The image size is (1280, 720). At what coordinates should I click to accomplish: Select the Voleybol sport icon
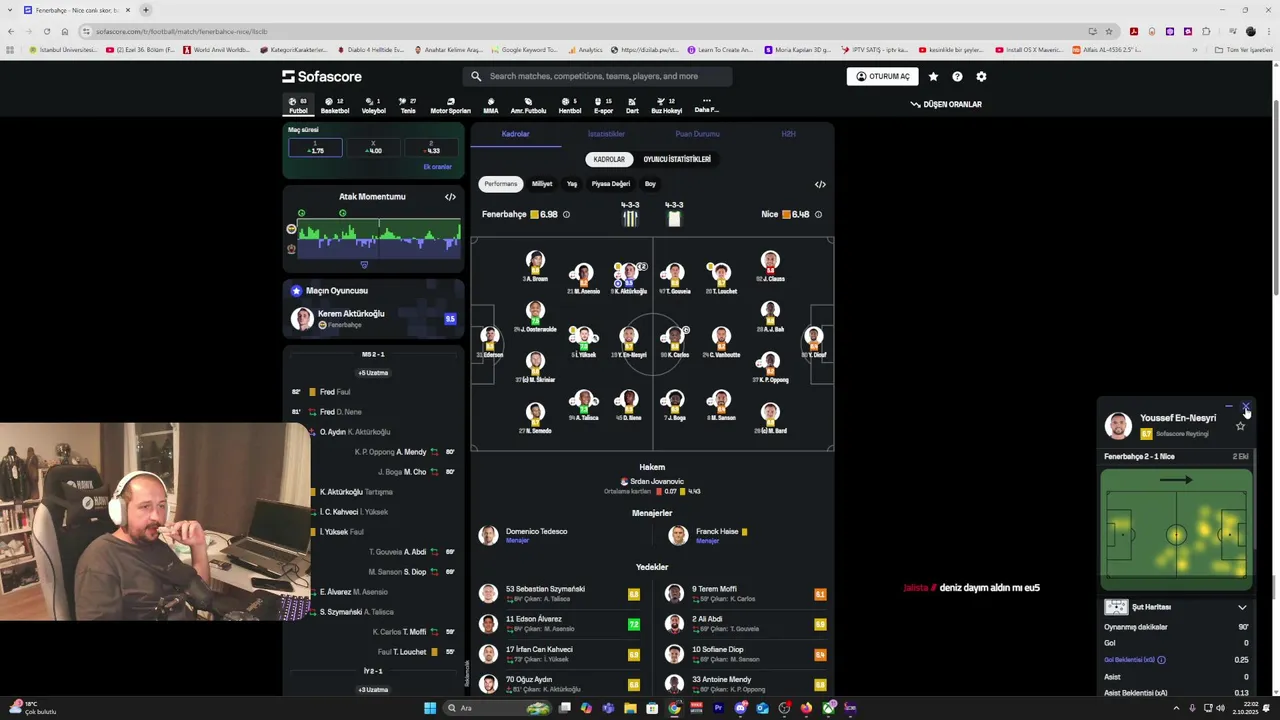point(373,105)
